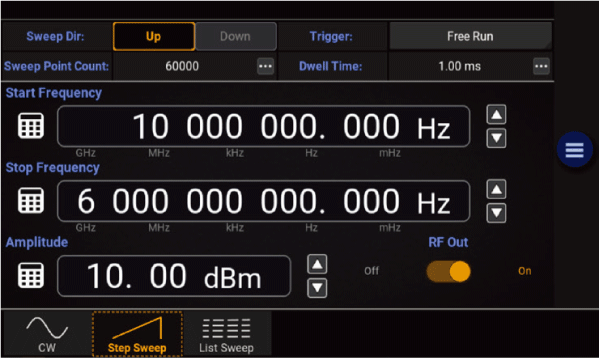Decrease Start Frequency with the down arrow
600x361 pixels.
(x=496, y=138)
